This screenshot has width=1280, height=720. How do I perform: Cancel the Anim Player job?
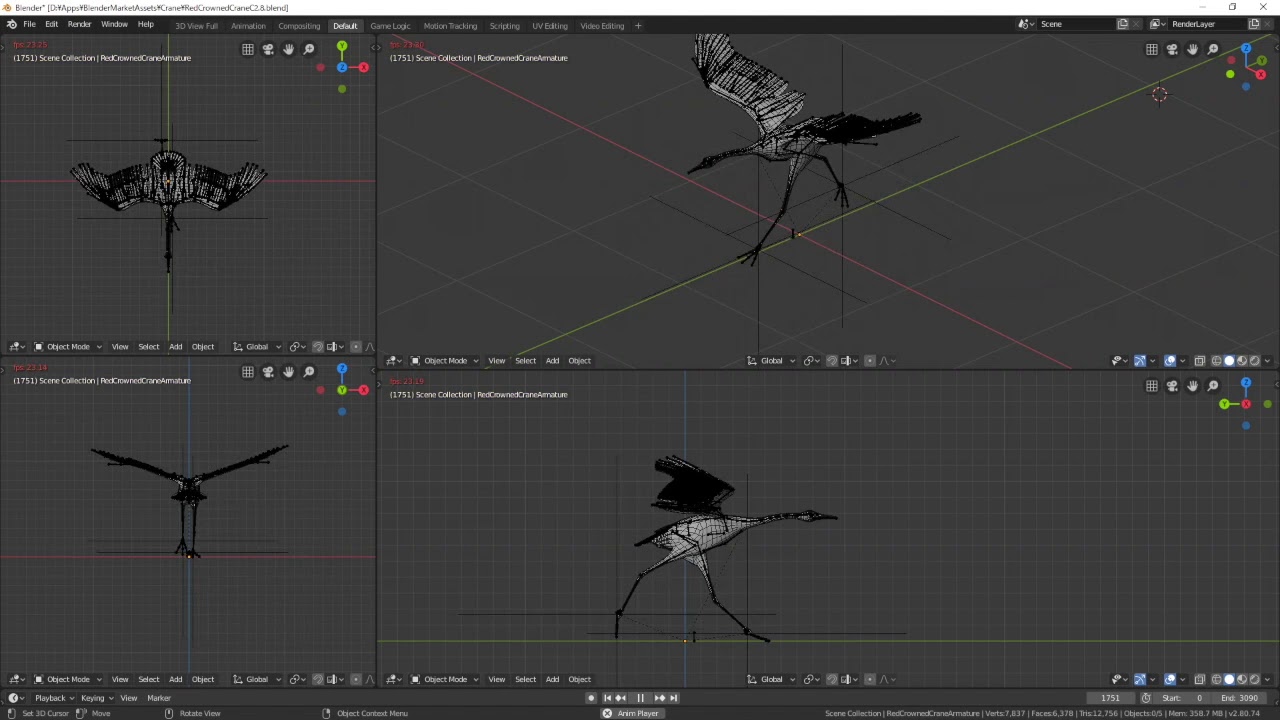pos(607,714)
